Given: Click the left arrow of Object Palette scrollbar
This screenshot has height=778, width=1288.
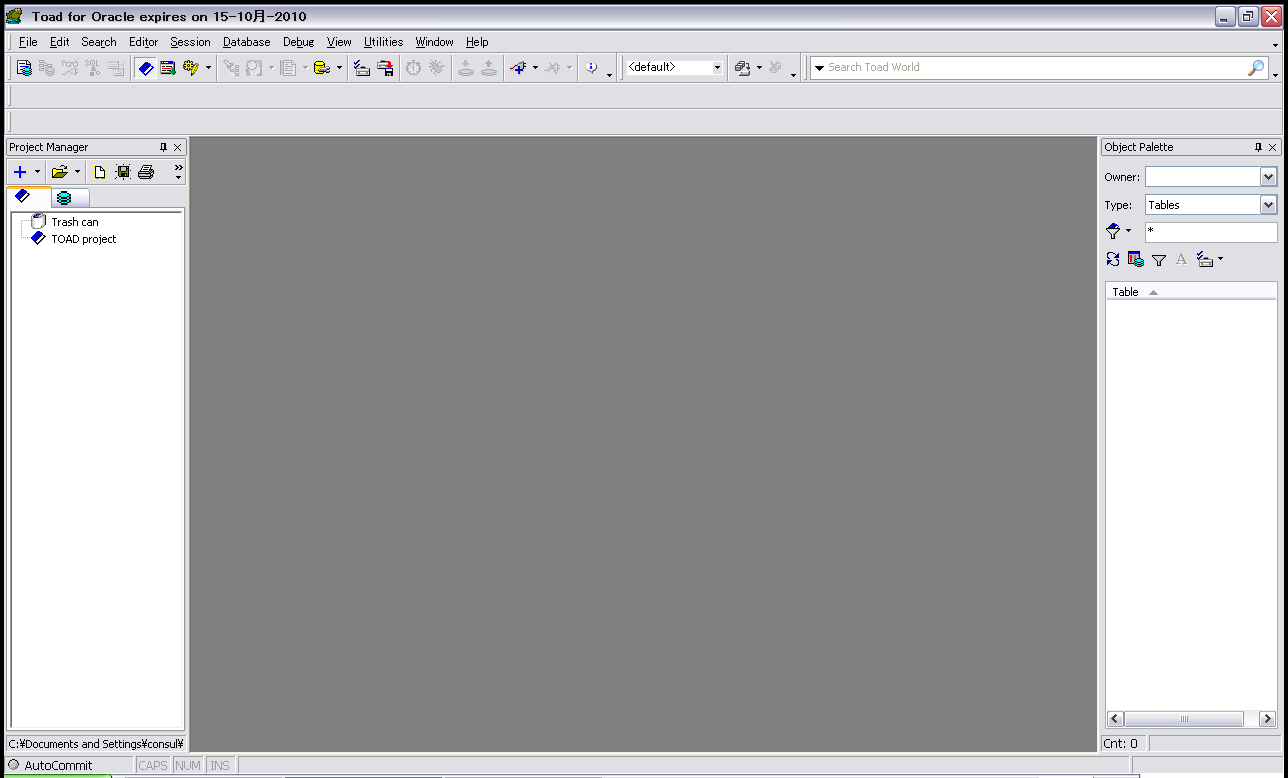Looking at the screenshot, I should 1116,719.
